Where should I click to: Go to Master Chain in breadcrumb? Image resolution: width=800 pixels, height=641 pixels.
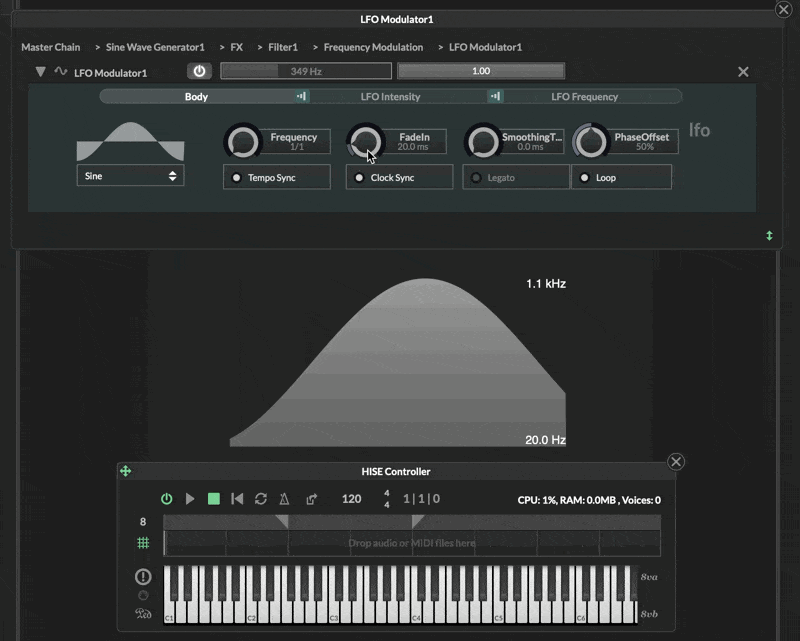click(x=51, y=47)
